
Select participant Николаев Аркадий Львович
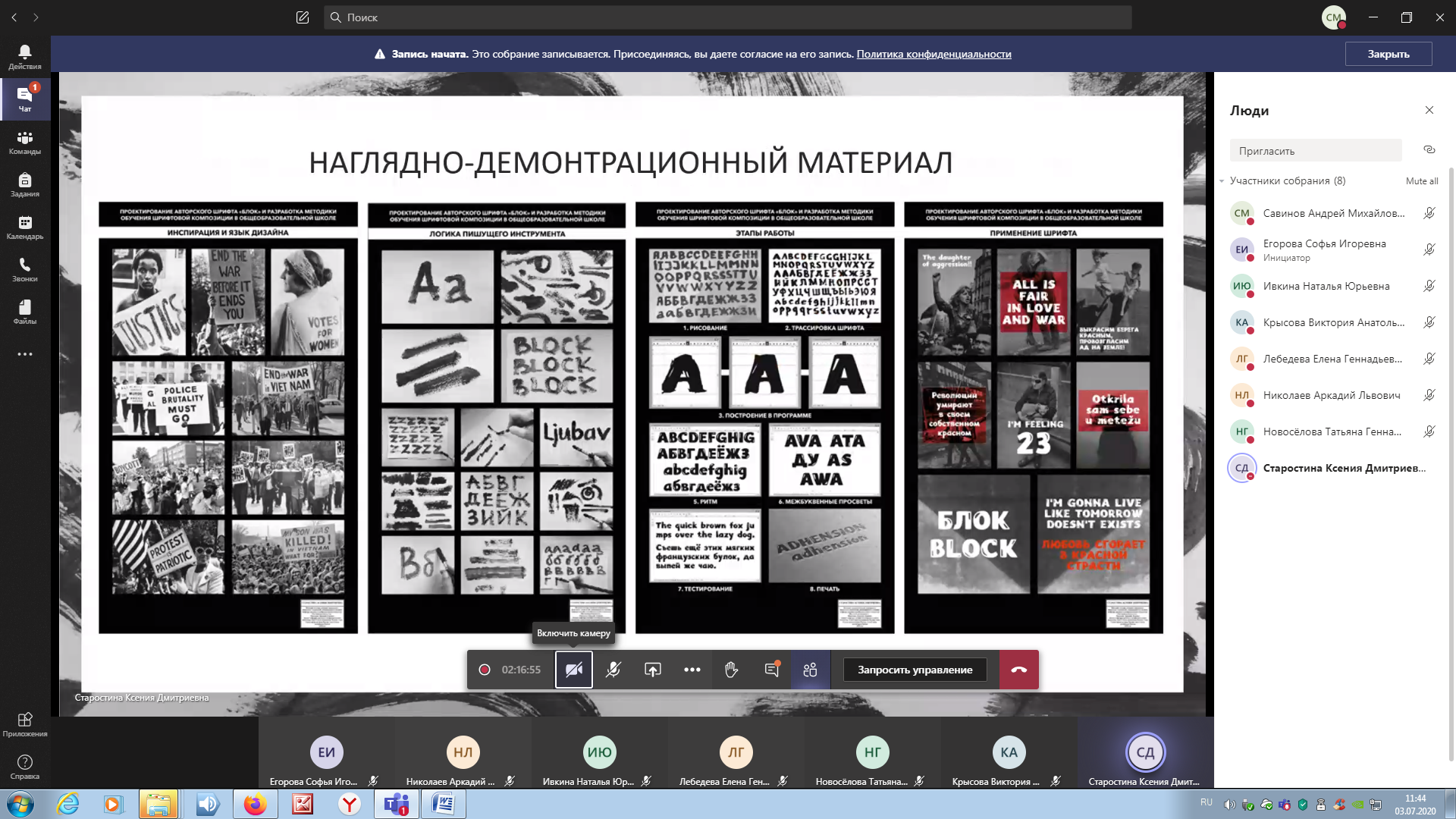[1332, 395]
